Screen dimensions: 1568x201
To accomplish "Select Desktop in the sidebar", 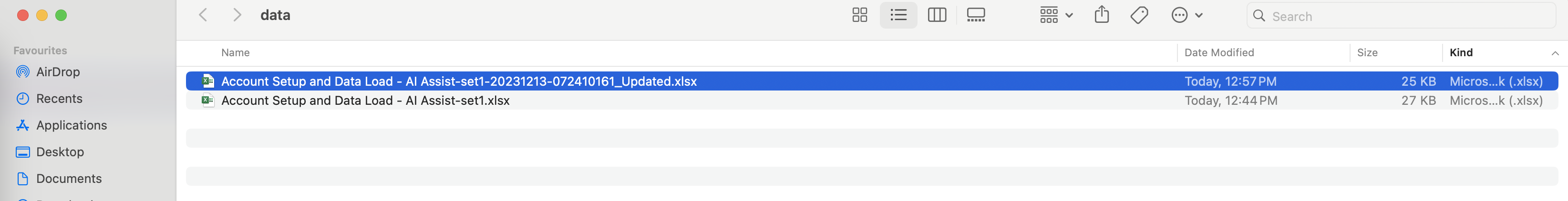I will (x=60, y=152).
